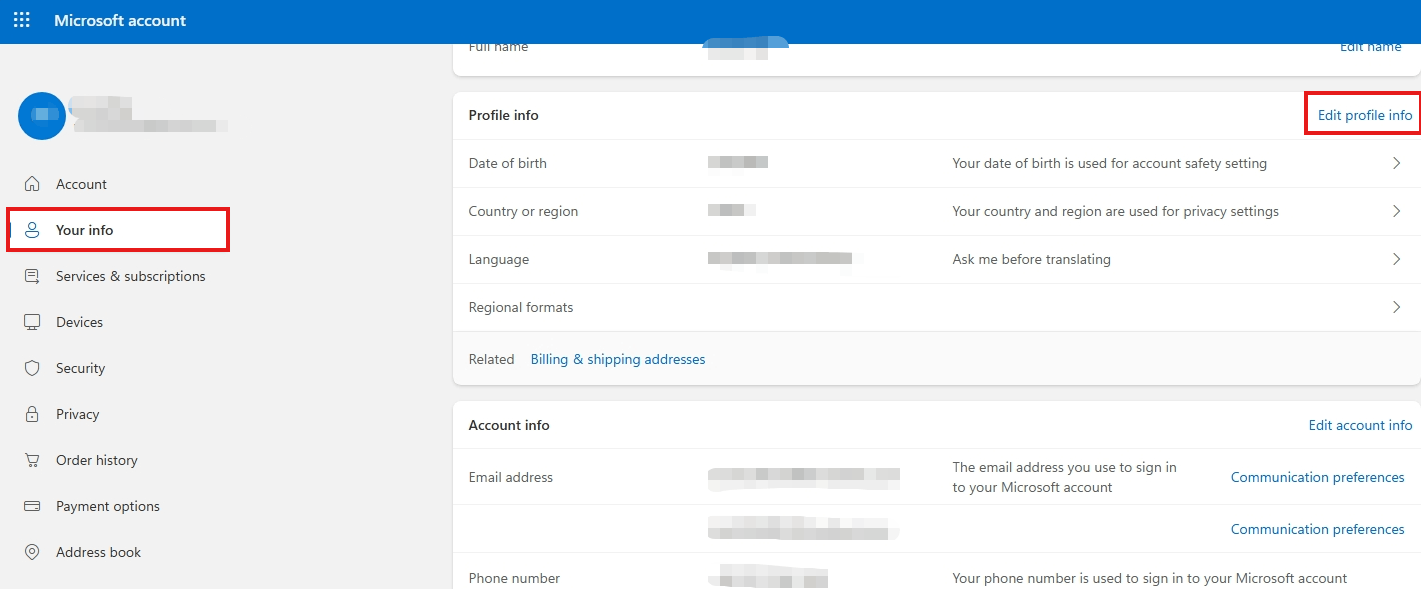Open the Address book
Viewport: 1421px width, 589px height.
tap(98, 552)
